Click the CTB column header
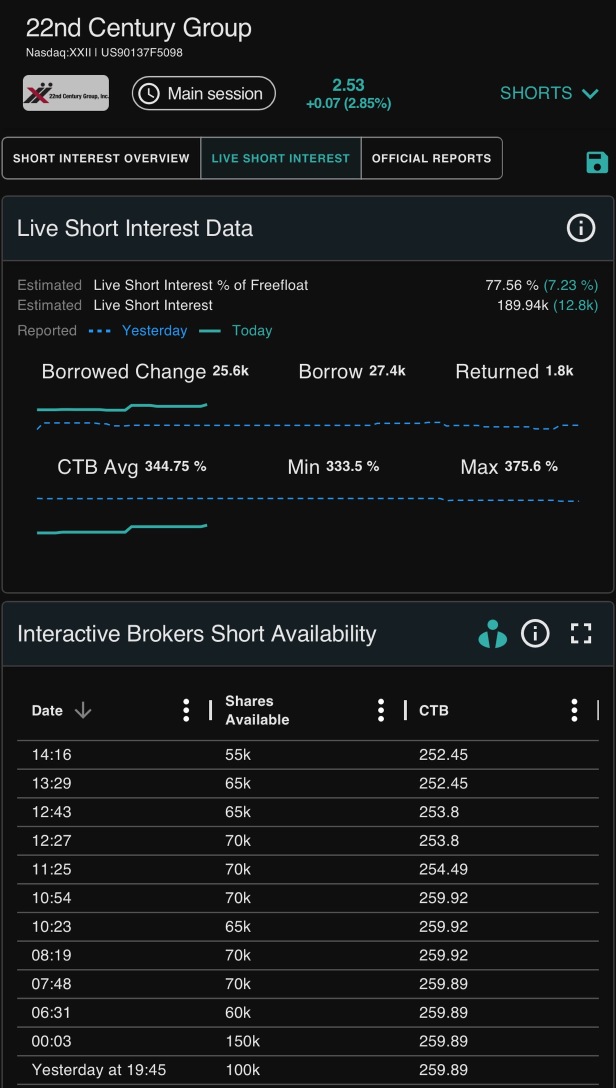 click(434, 711)
